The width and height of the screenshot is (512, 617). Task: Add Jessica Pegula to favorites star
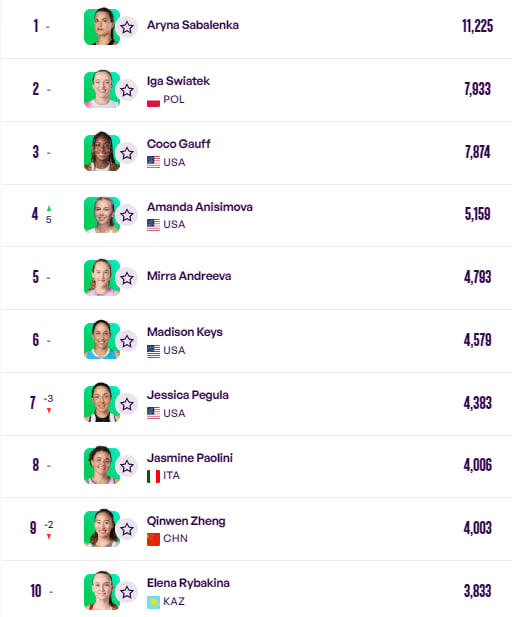[x=127, y=405]
